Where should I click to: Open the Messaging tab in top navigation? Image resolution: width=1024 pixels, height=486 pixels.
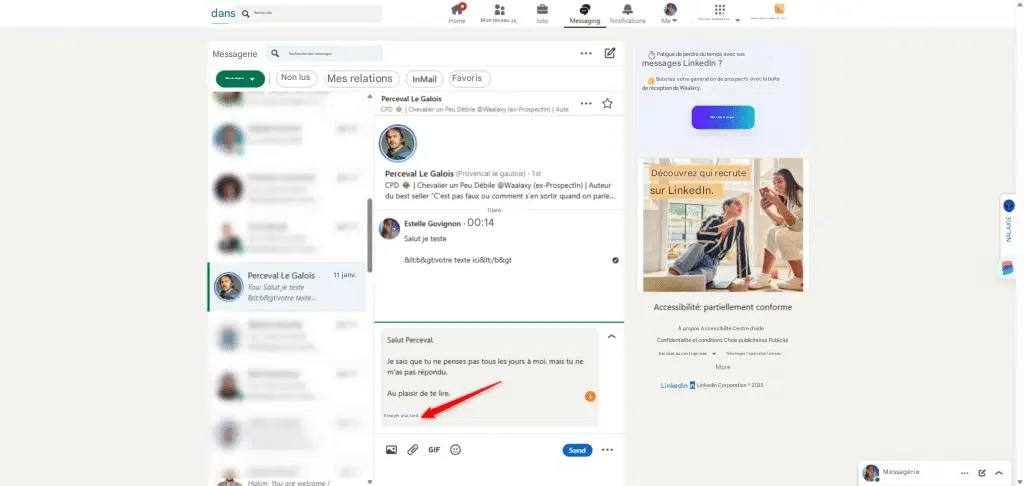[x=584, y=13]
